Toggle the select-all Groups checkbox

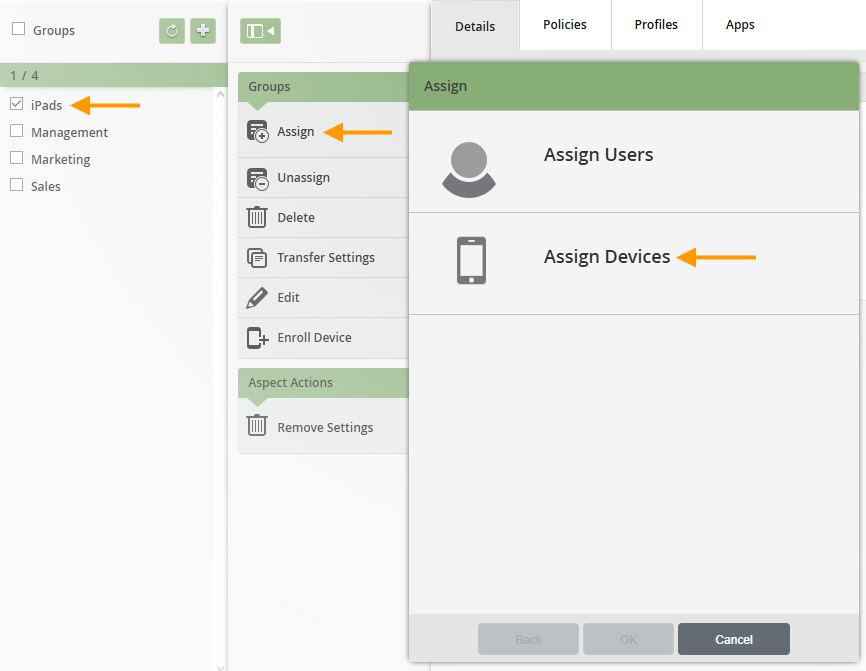point(18,29)
